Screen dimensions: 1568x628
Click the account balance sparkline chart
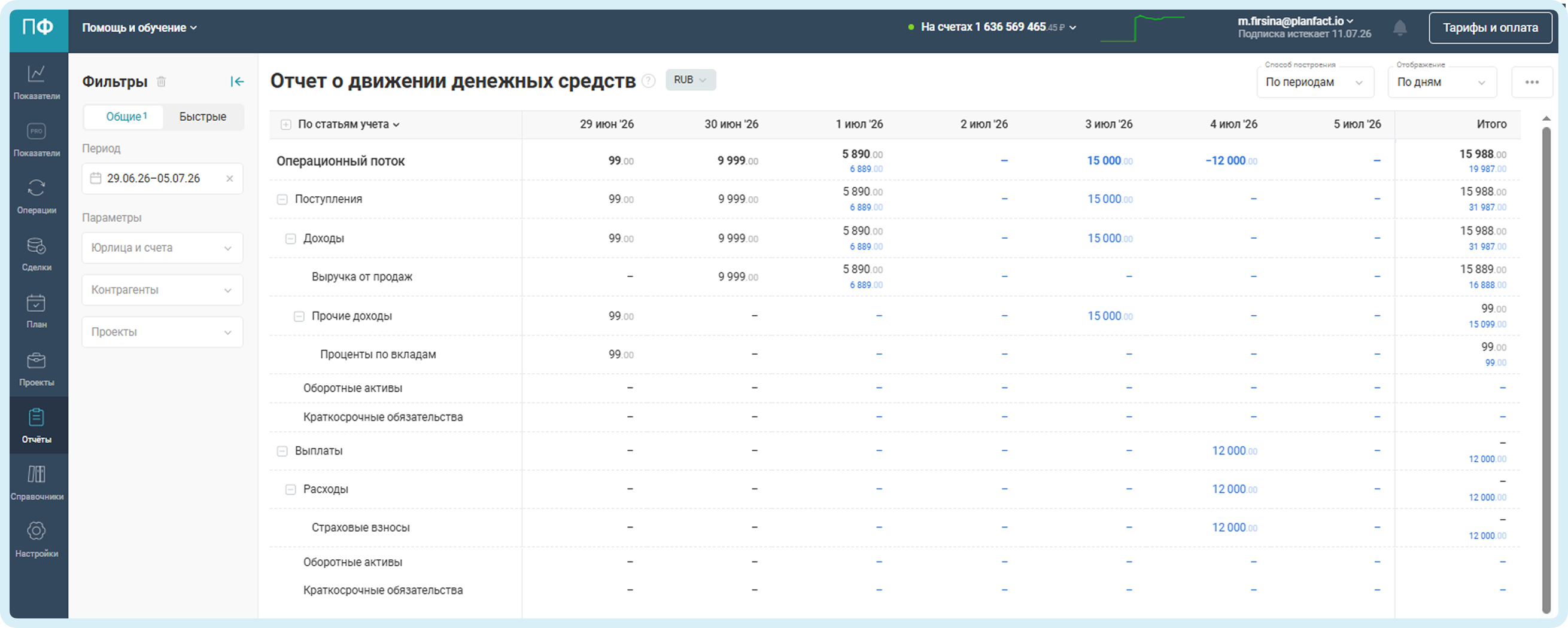[1142, 28]
